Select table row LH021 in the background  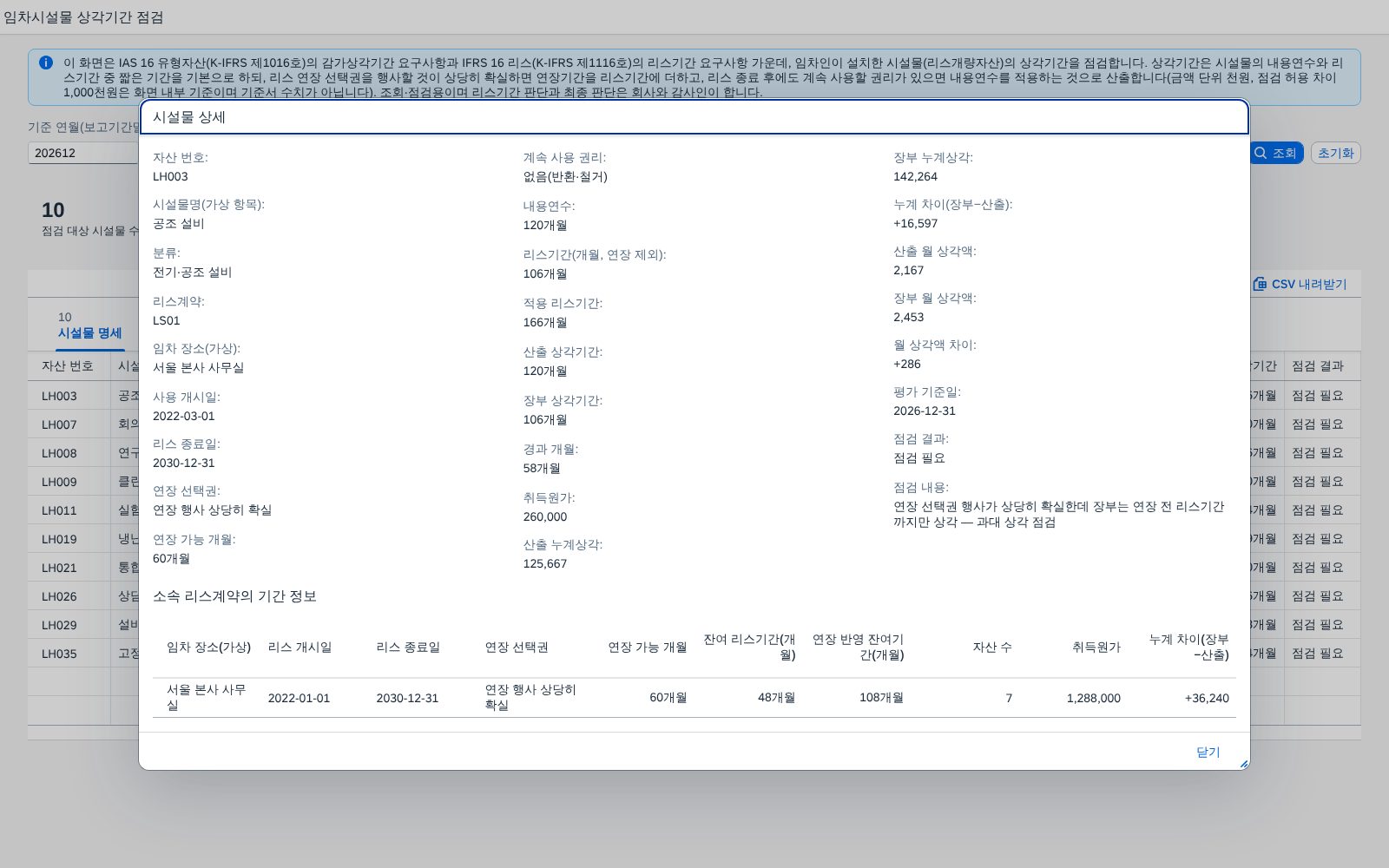59,568
